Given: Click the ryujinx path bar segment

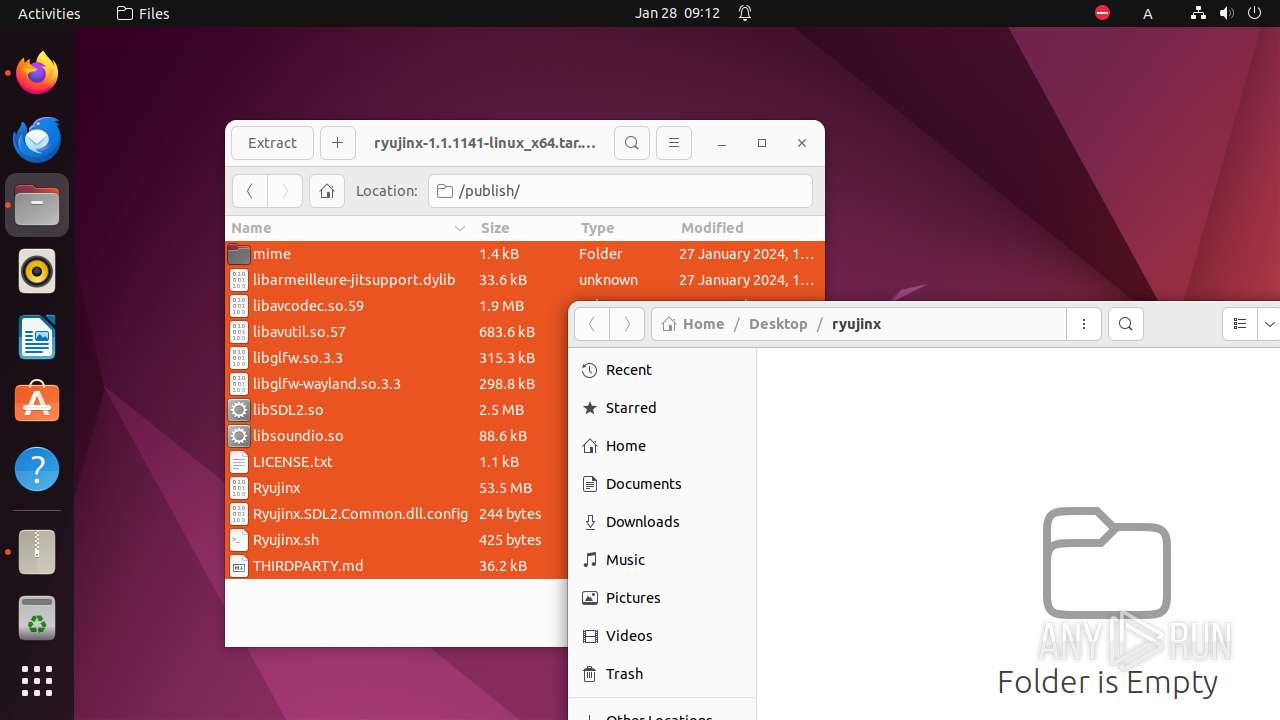Looking at the screenshot, I should click(856, 324).
